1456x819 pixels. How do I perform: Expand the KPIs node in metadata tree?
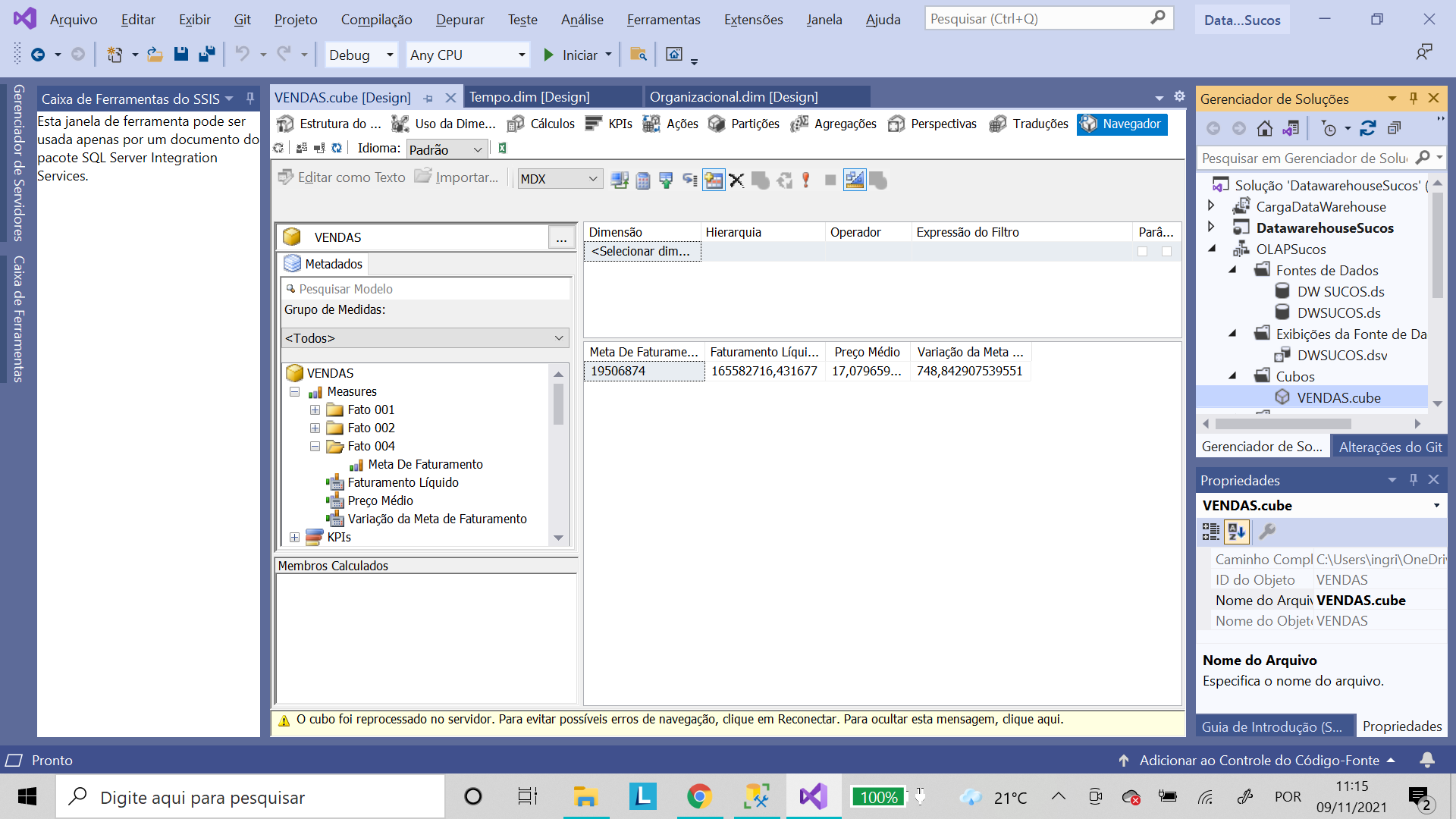[x=294, y=537]
